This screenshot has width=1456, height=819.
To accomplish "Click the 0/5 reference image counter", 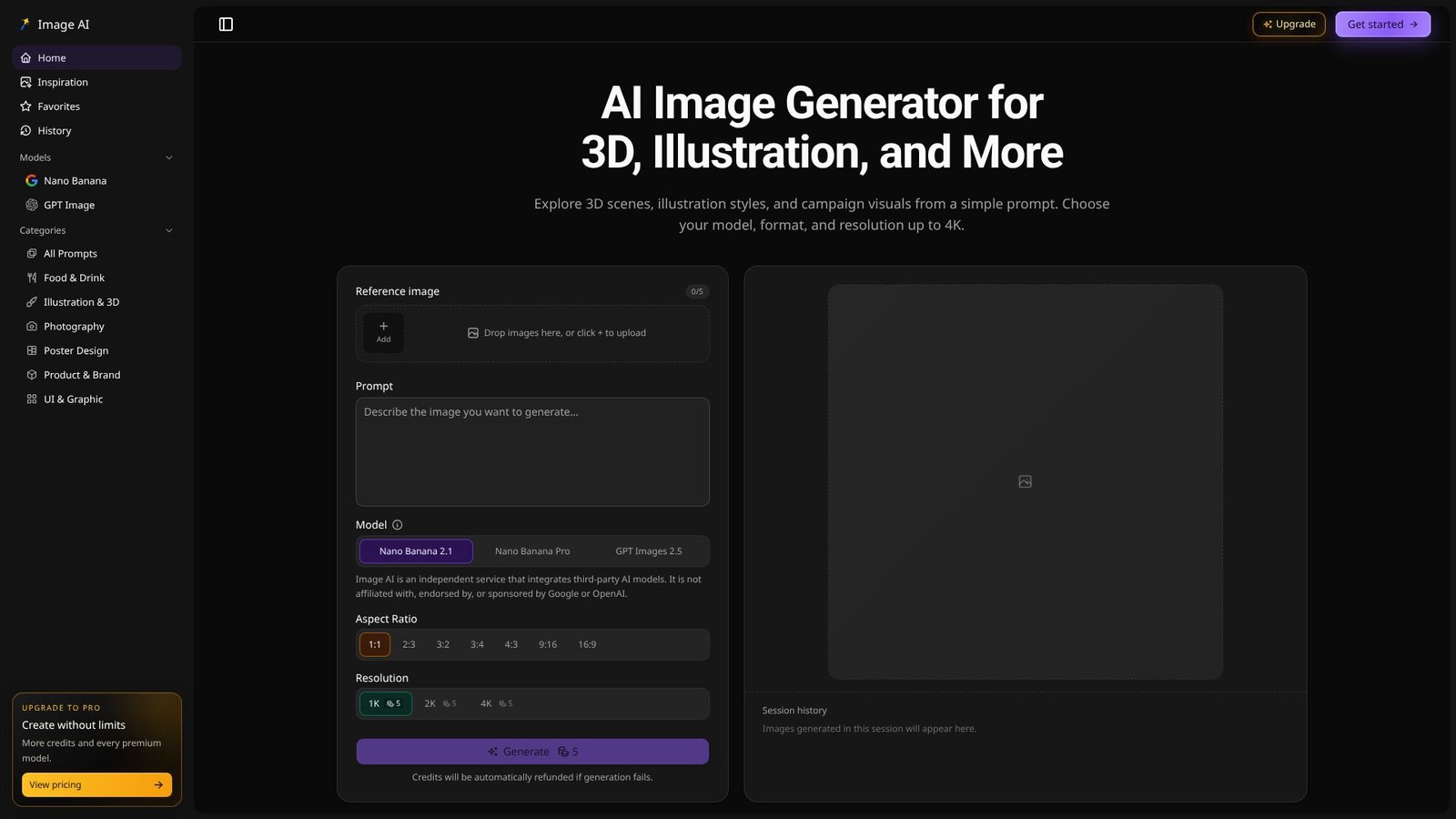I will click(x=697, y=292).
